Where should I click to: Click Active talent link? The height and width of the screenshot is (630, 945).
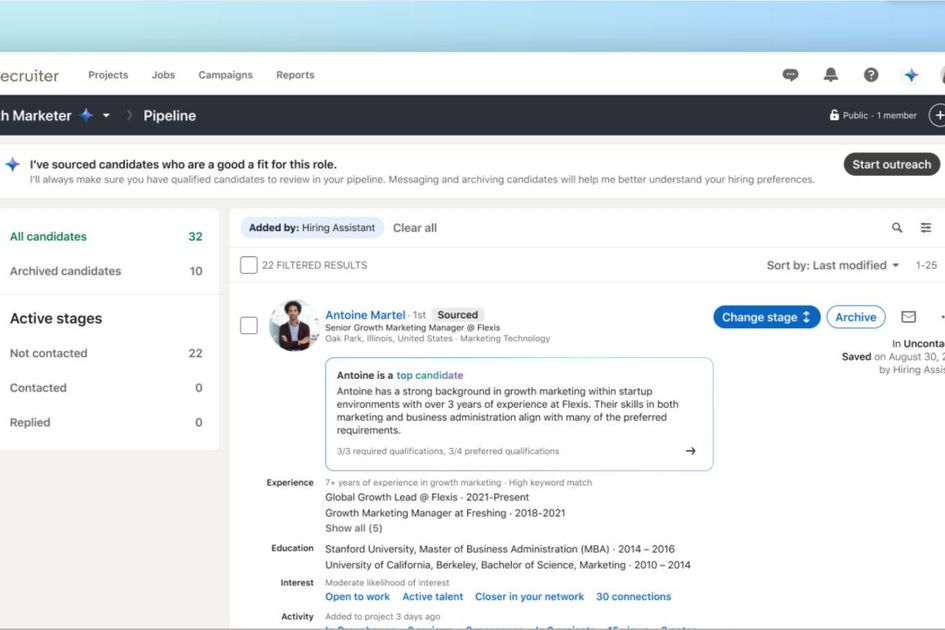(x=433, y=596)
